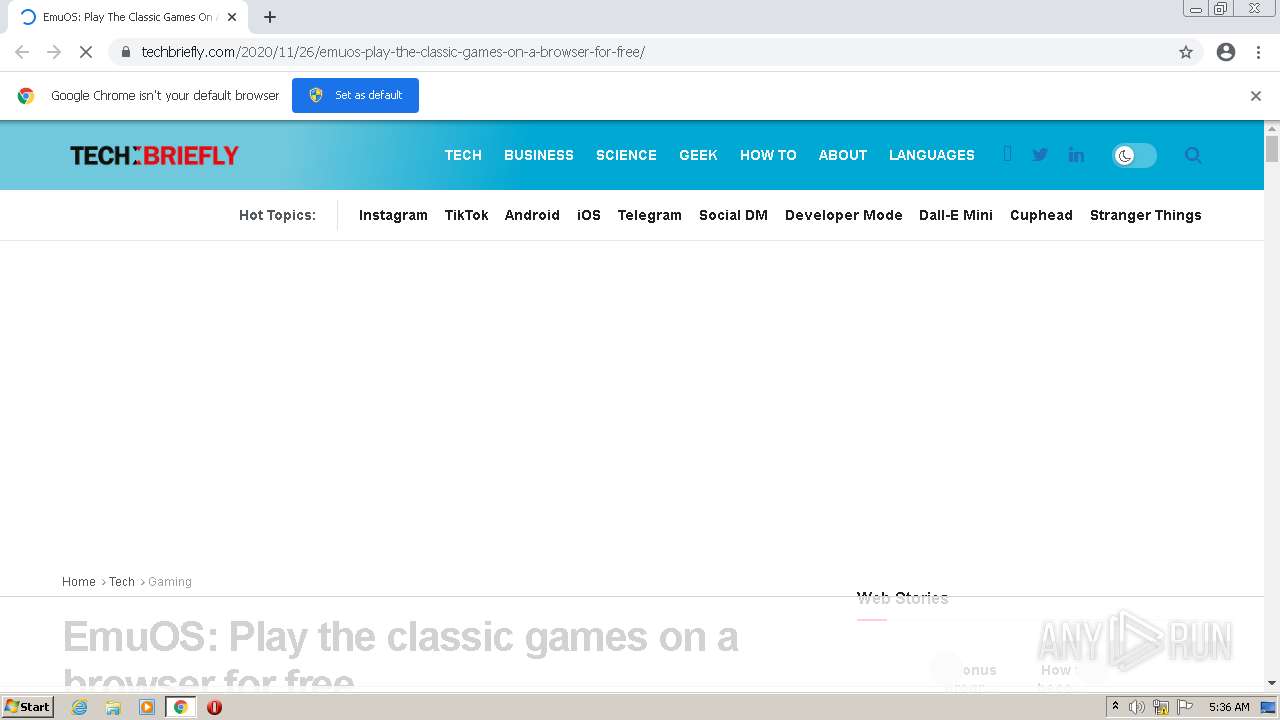This screenshot has width=1280, height=720.
Task: Click the Twitter icon in site header
Action: (x=1040, y=155)
